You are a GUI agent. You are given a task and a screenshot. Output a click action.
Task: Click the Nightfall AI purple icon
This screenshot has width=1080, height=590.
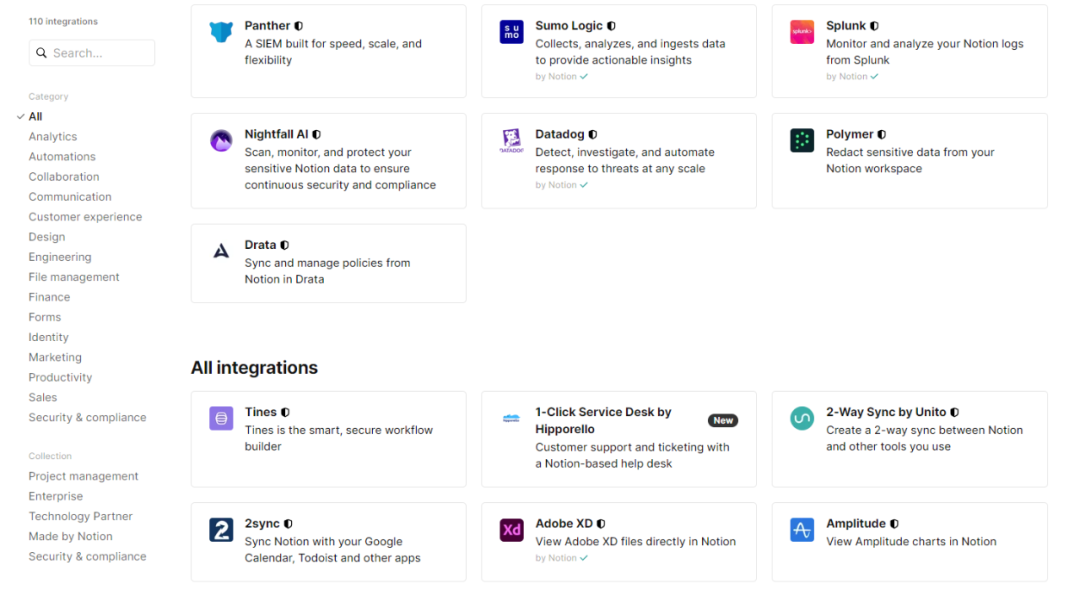[221, 141]
